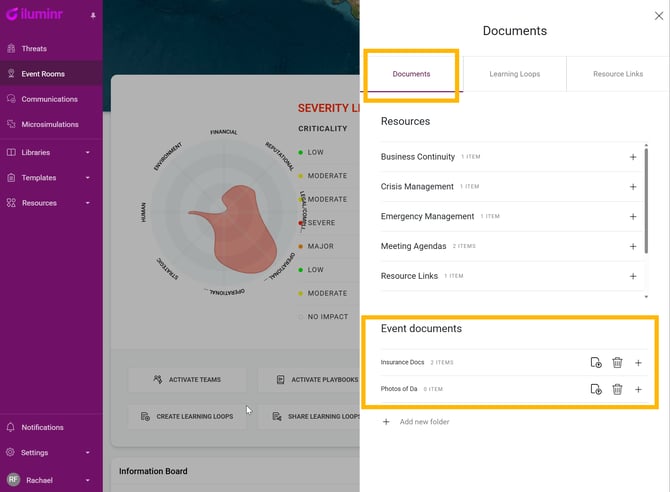The height and width of the screenshot is (492, 670).
Task: Delete the Insurance Docs folder
Action: [617, 362]
